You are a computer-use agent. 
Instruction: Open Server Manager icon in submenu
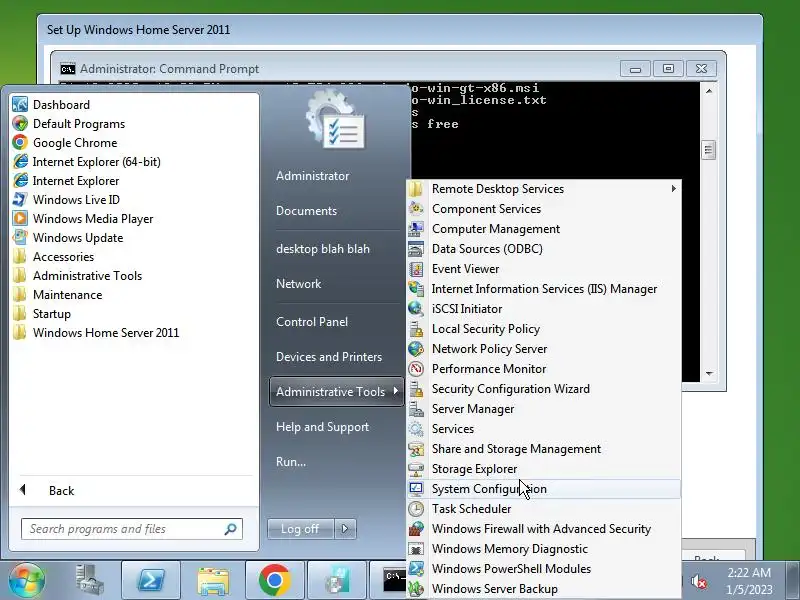point(416,409)
